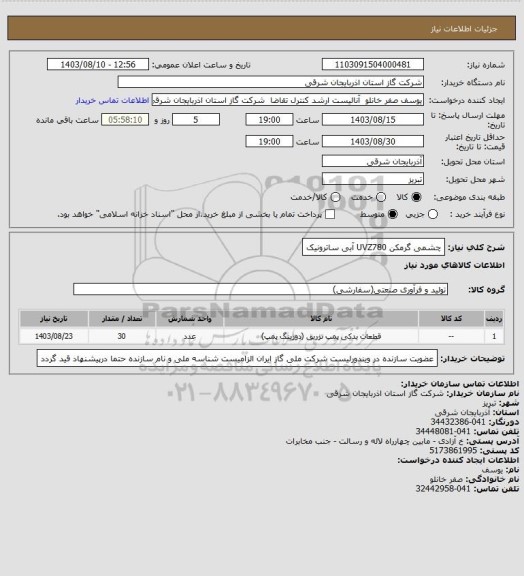Click the request creator field یوسف صفر خانلو
The height and width of the screenshot is (576, 524).
288,100
